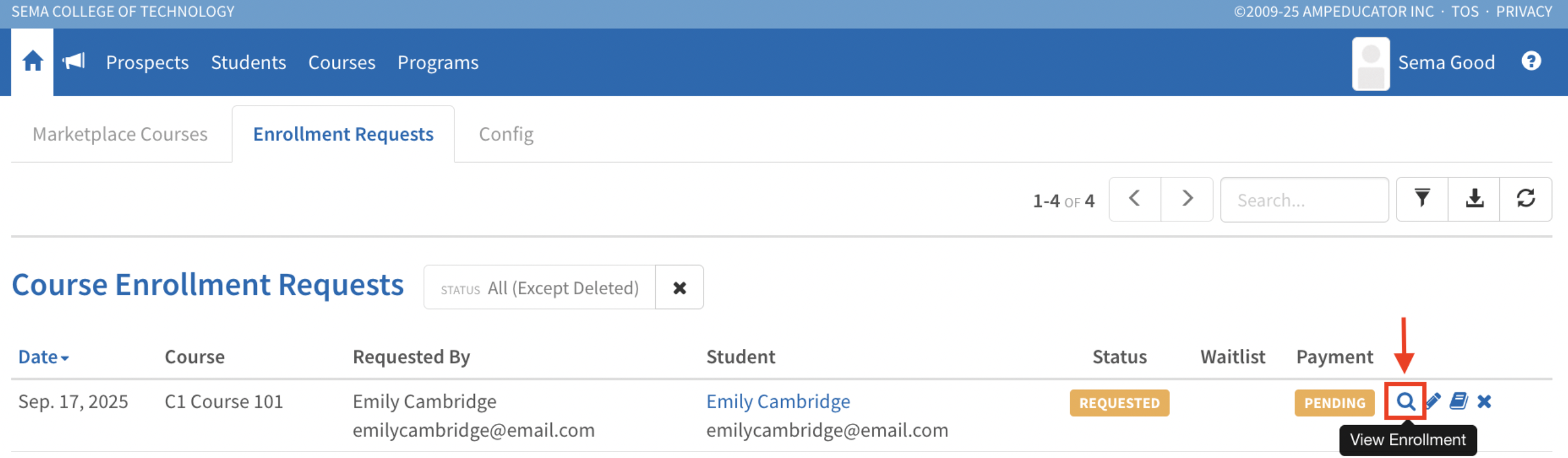Go to the next page arrow
The width and height of the screenshot is (1568, 458).
[1187, 199]
